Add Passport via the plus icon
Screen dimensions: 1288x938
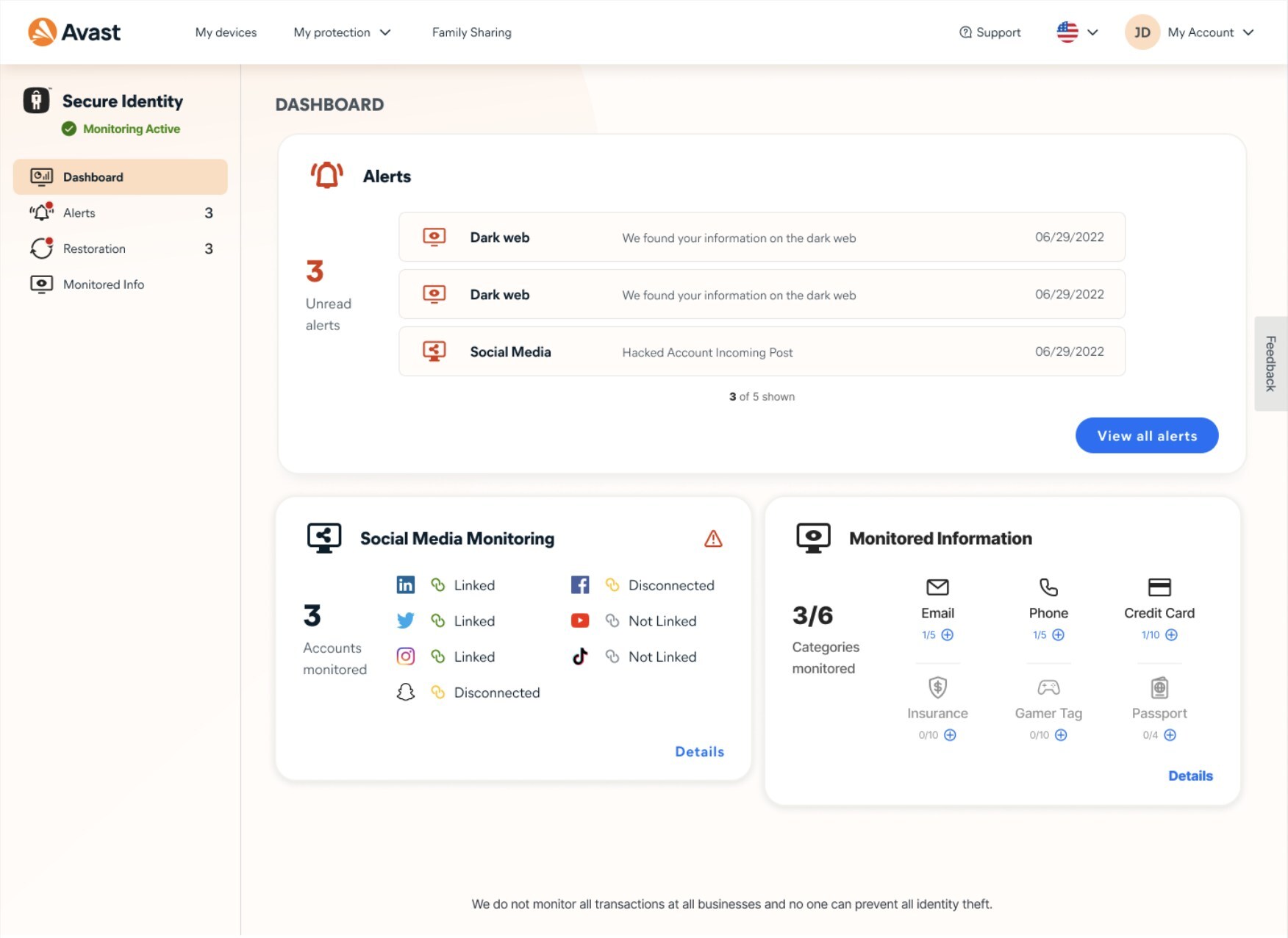[1170, 735]
